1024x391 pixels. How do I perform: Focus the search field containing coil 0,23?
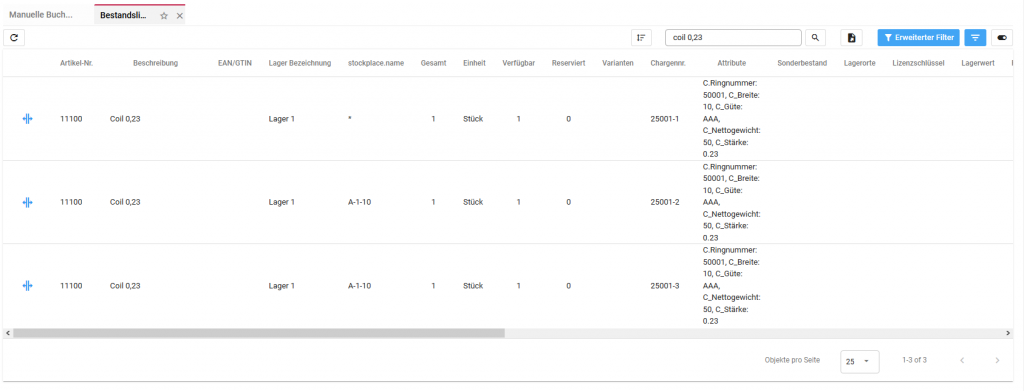coord(733,38)
